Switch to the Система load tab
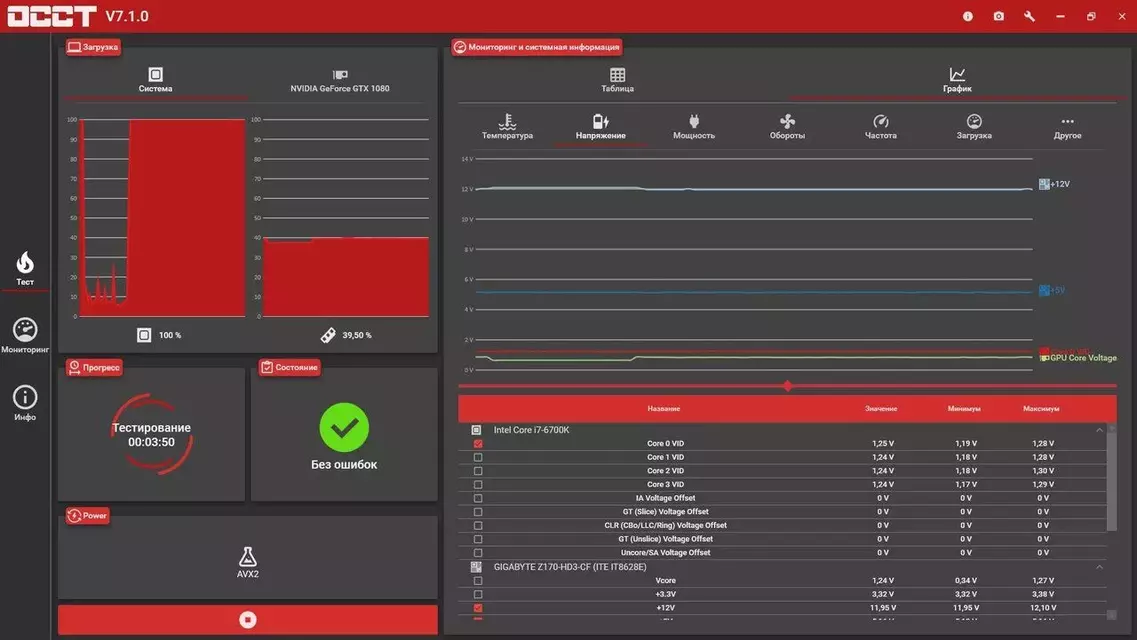Viewport: 1137px width, 640px height. click(155, 80)
